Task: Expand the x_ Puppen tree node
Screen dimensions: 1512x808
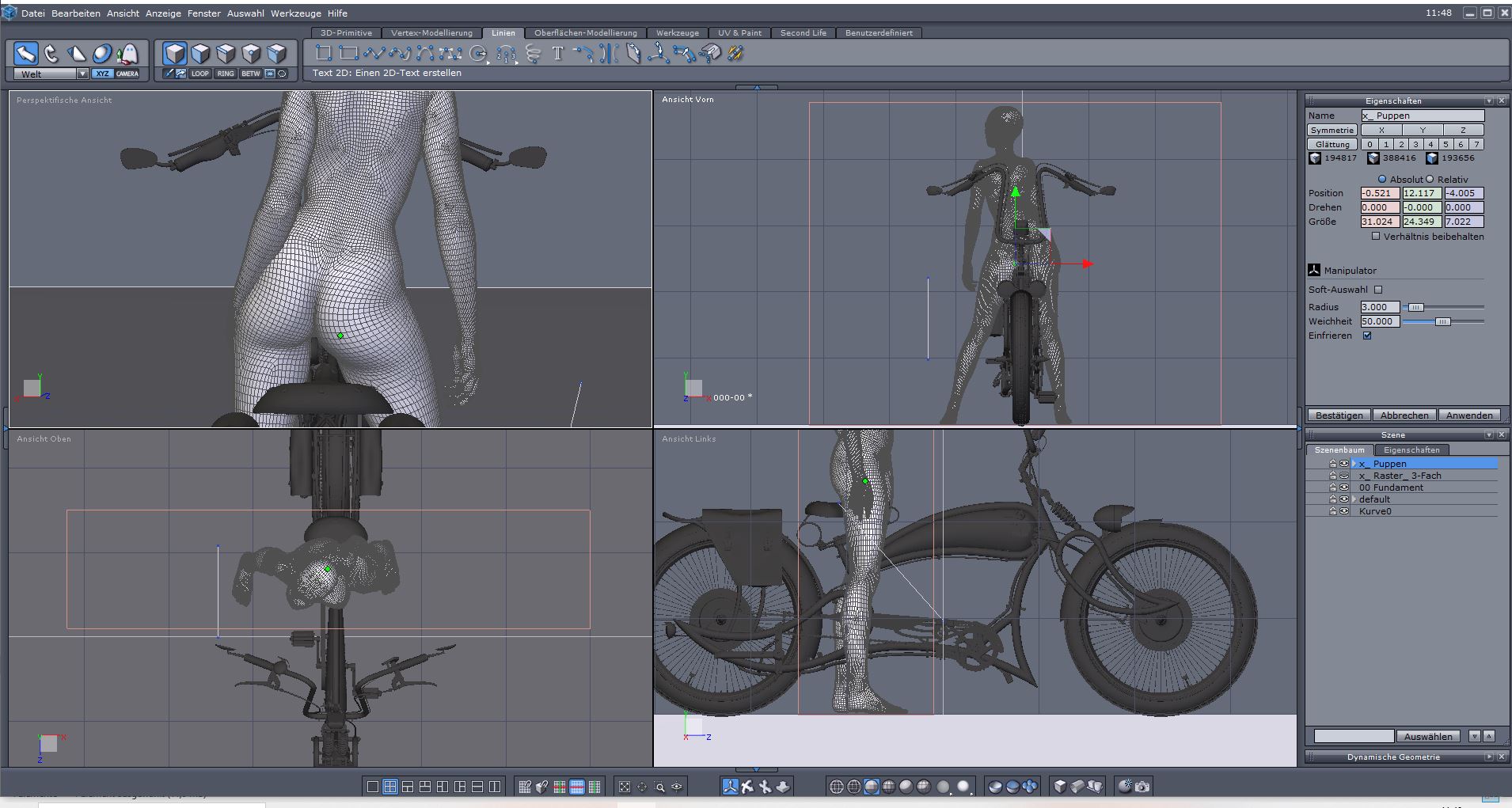Action: pos(1354,464)
